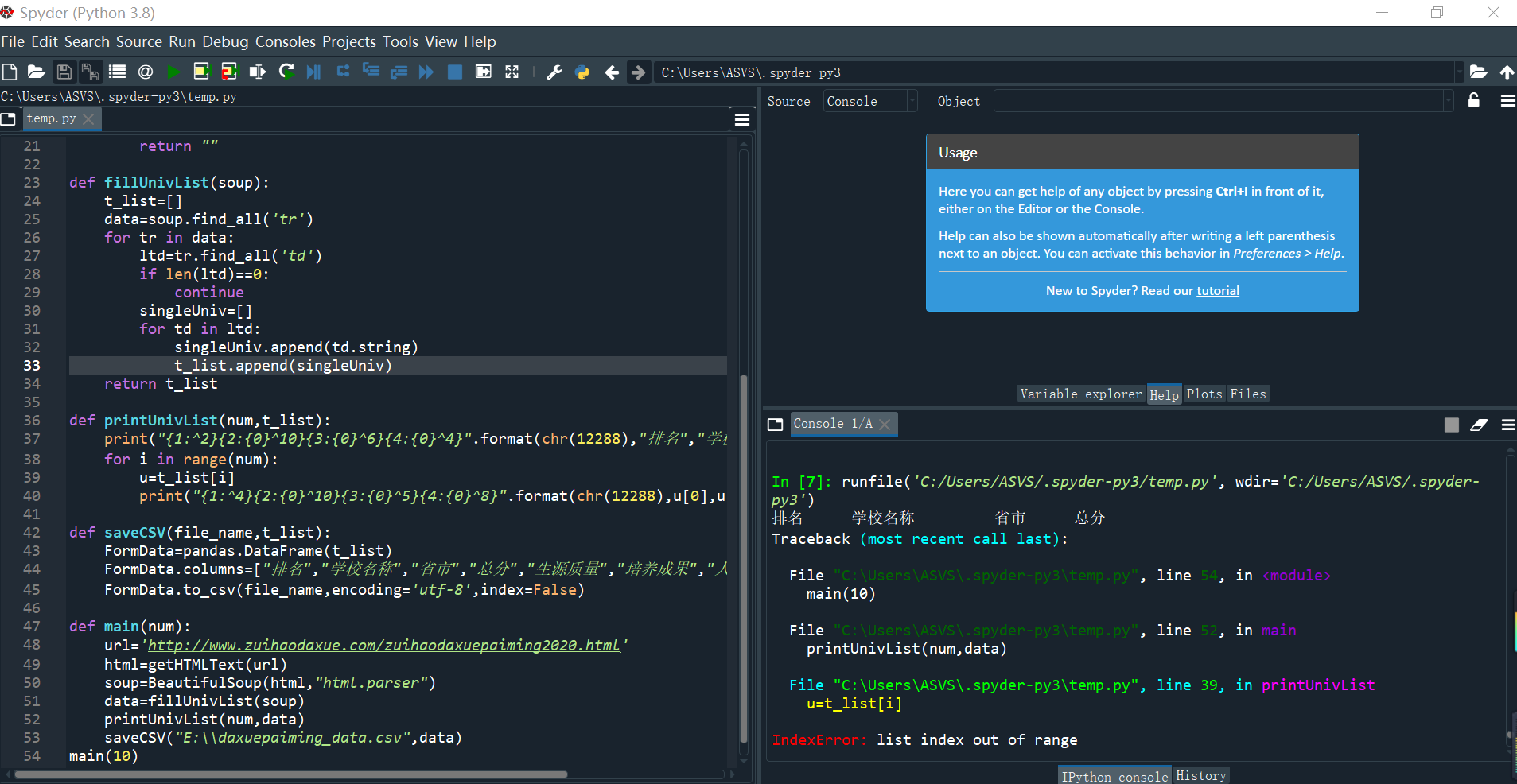Close the Console 1/A tab
Image resolution: width=1517 pixels, height=784 pixels.
(885, 425)
